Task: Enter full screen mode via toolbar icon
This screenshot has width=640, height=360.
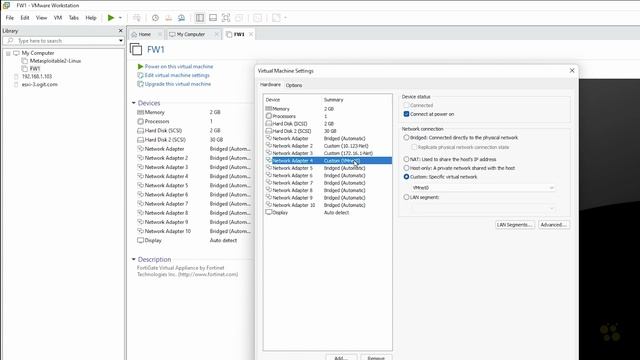Action: 226,18
